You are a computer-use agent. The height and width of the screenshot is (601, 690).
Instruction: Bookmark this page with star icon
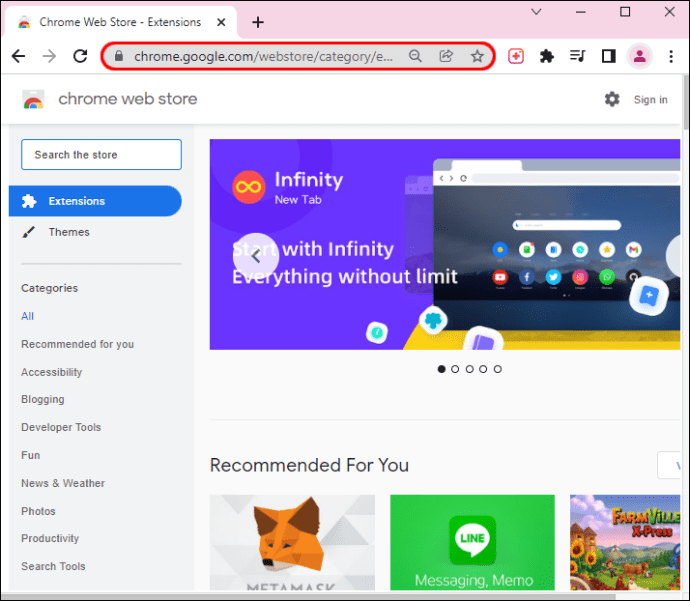point(477,56)
